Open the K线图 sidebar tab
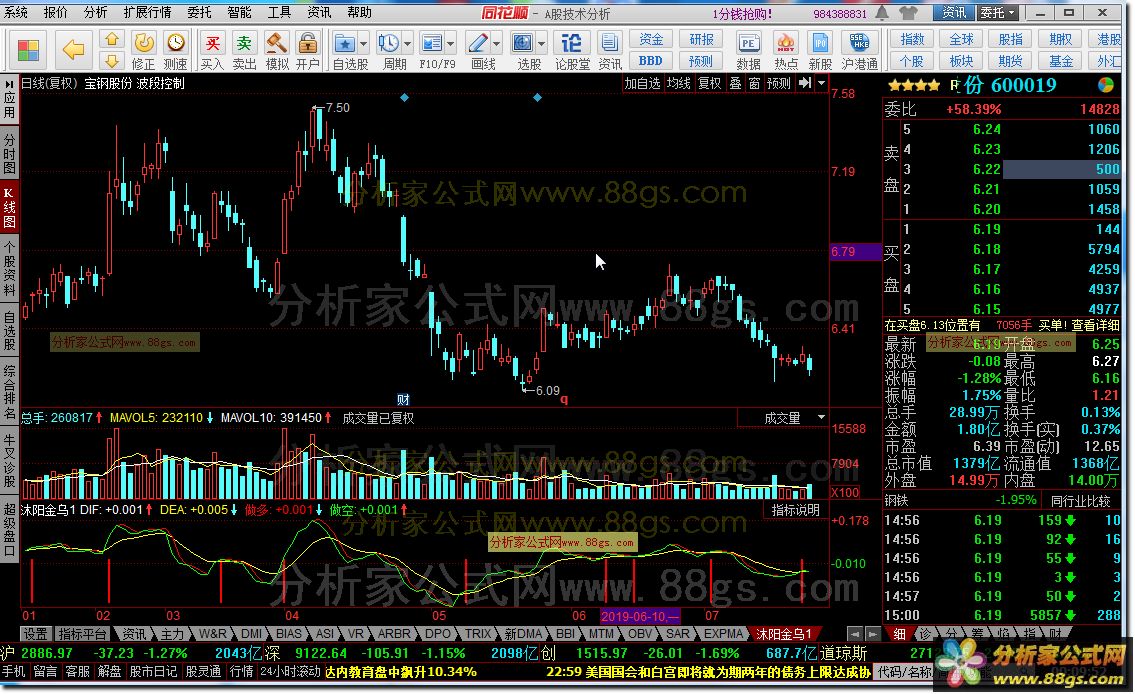The height and width of the screenshot is (694, 1135). coord(9,208)
